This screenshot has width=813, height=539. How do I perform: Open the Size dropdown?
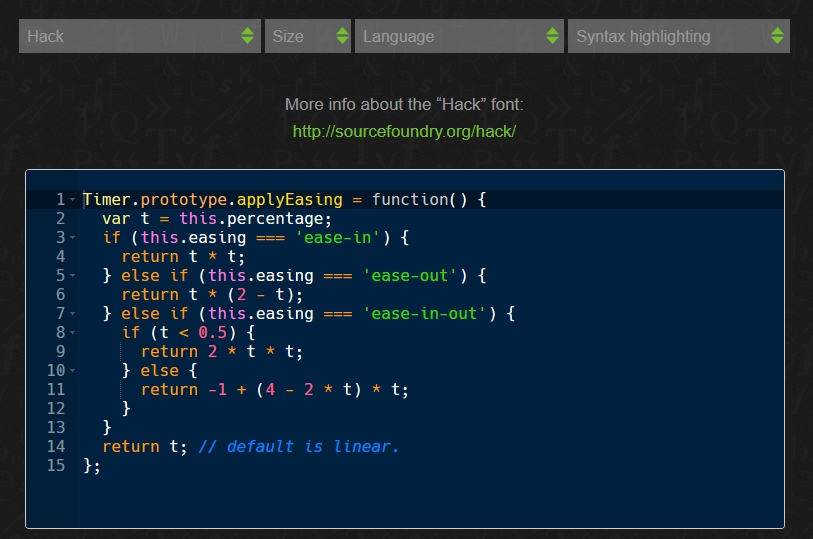307,36
